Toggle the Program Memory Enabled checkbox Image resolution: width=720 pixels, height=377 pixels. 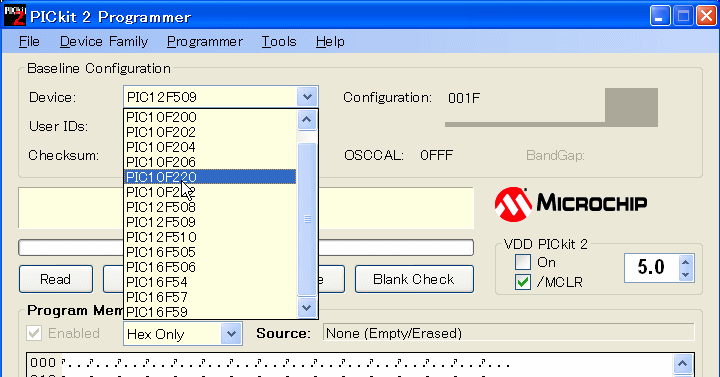coord(34,333)
